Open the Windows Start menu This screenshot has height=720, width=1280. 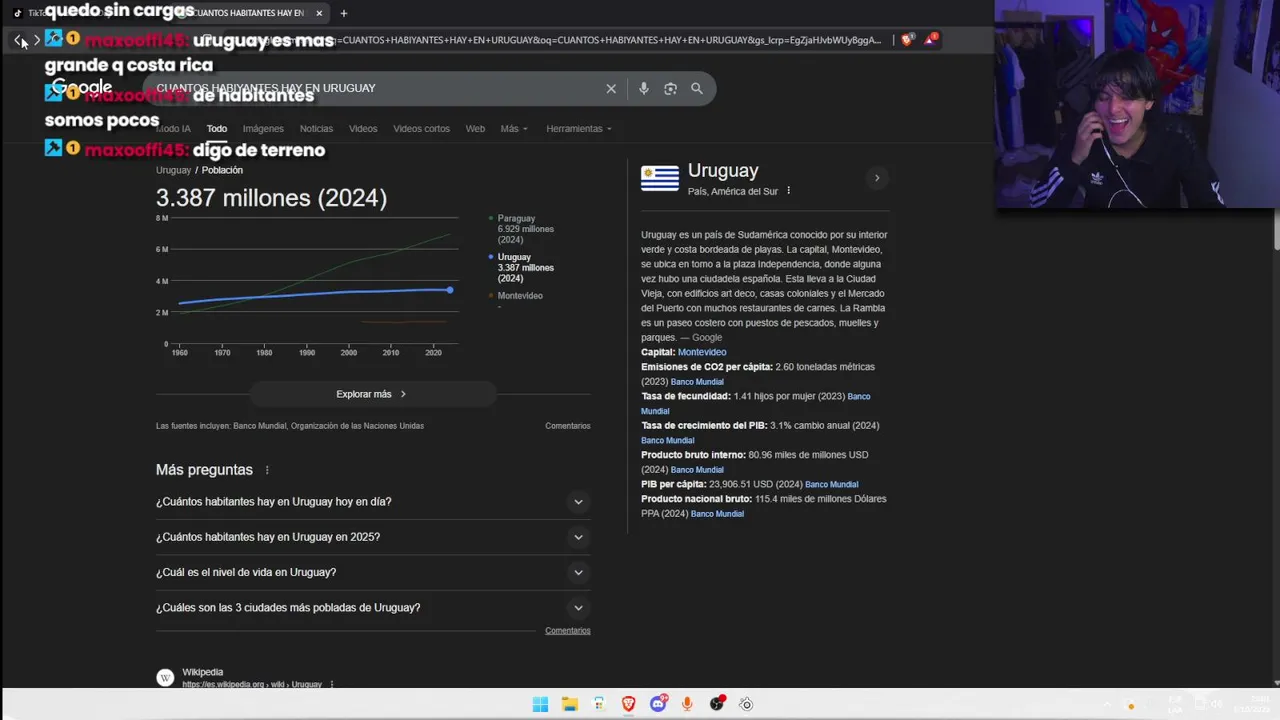coord(540,704)
